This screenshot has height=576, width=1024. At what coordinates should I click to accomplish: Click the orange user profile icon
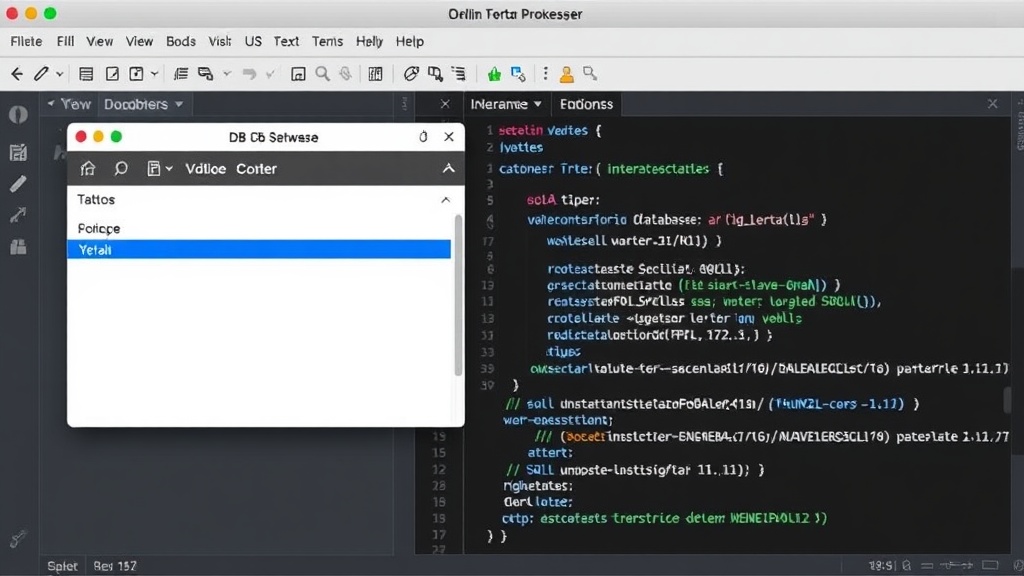tap(567, 74)
